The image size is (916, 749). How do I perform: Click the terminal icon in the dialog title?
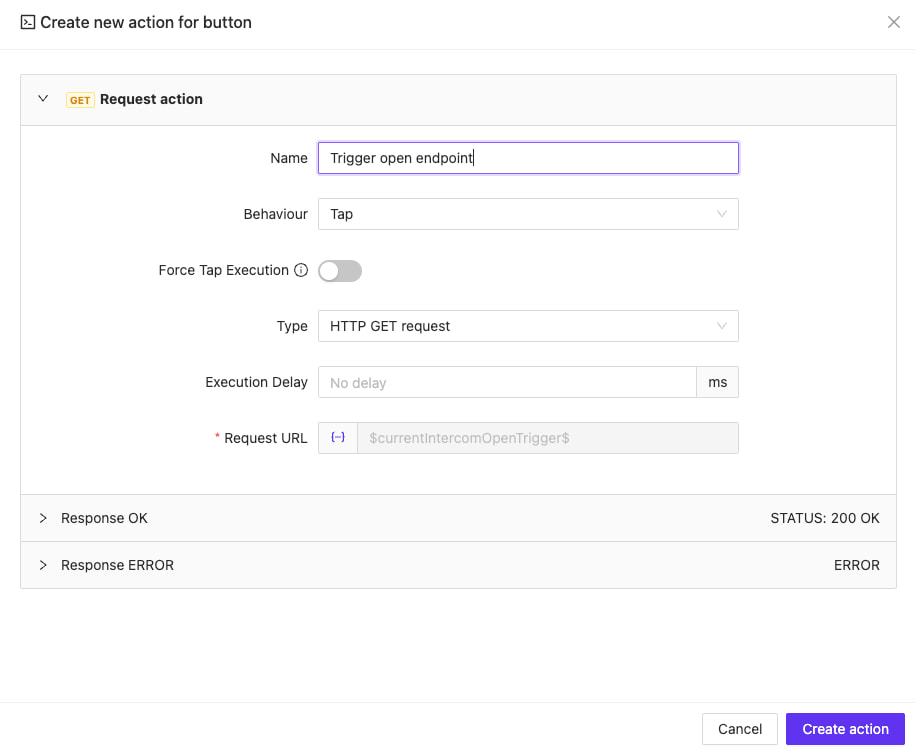coord(24,21)
